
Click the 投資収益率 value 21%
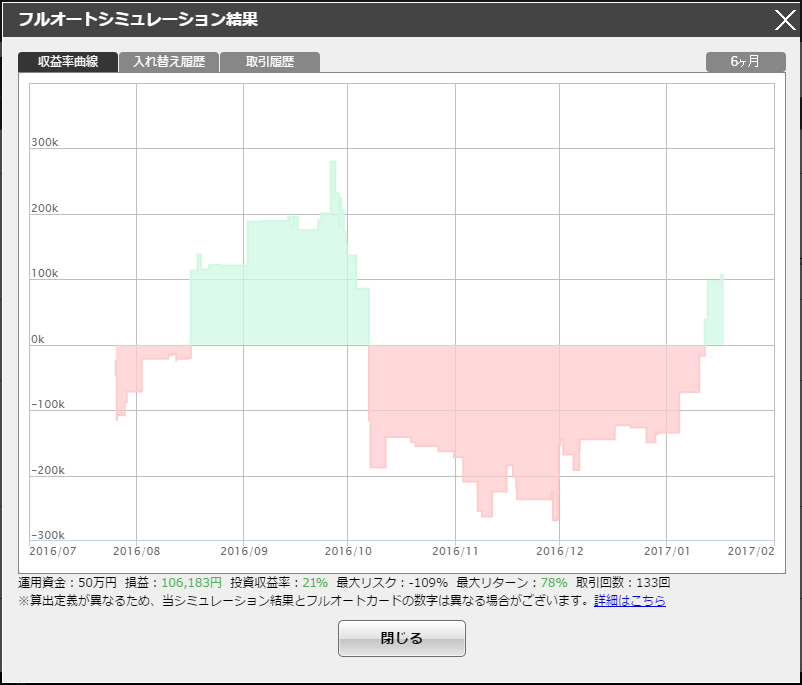pos(315,583)
